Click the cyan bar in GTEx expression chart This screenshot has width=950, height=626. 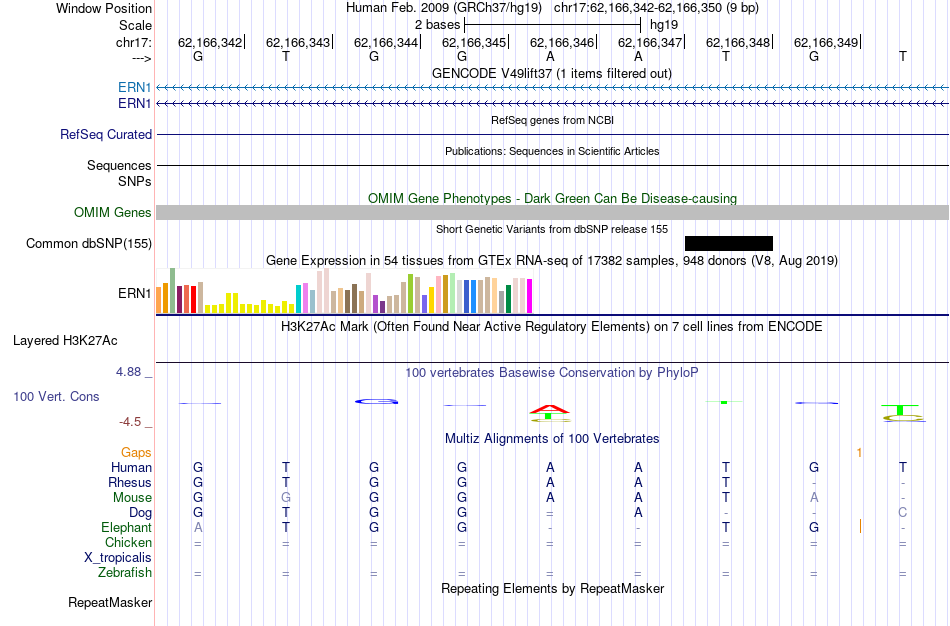click(298, 299)
